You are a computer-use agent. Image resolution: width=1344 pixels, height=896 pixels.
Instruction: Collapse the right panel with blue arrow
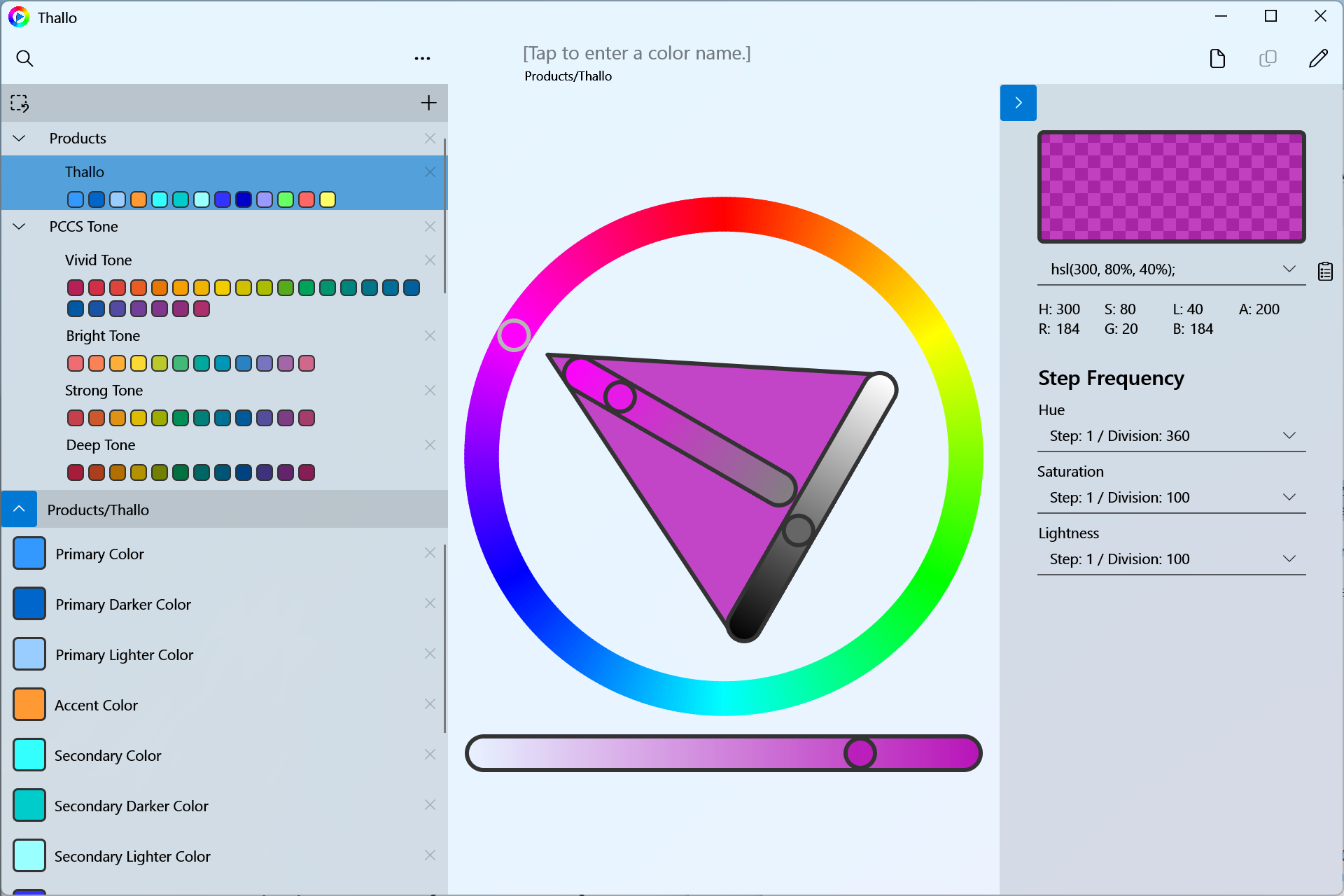(1018, 103)
